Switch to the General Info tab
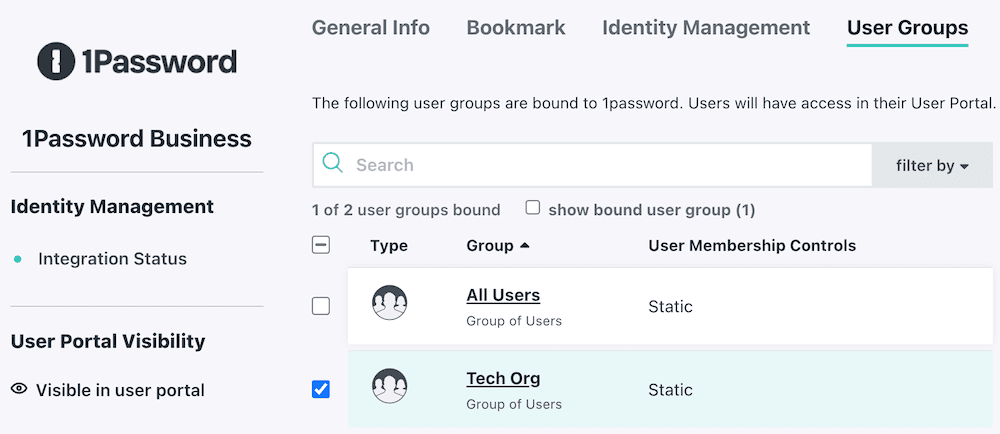 371,27
